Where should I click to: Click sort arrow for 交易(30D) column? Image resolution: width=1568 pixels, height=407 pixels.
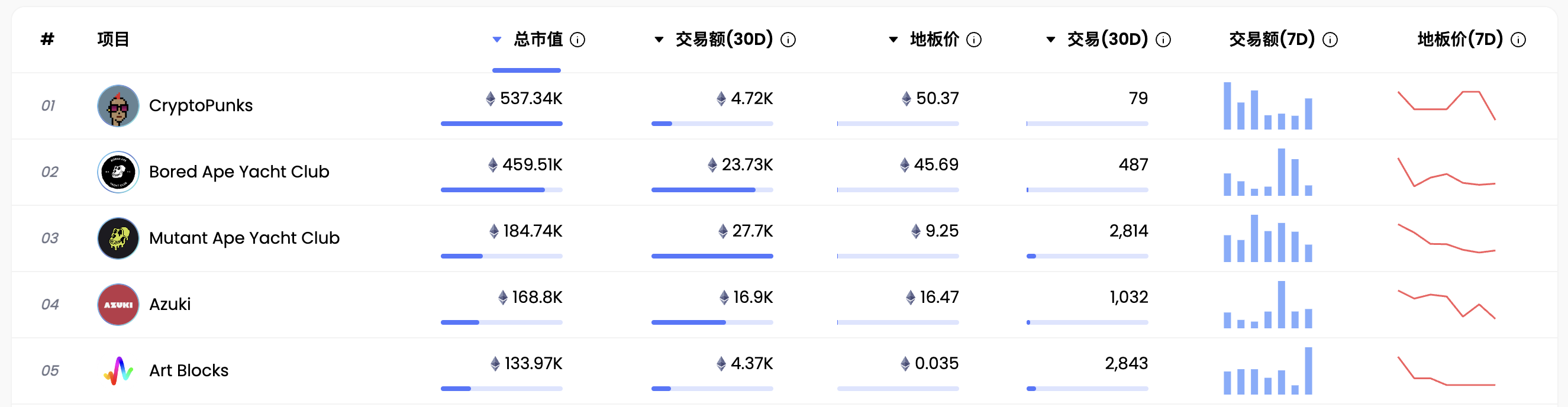coord(1051,40)
